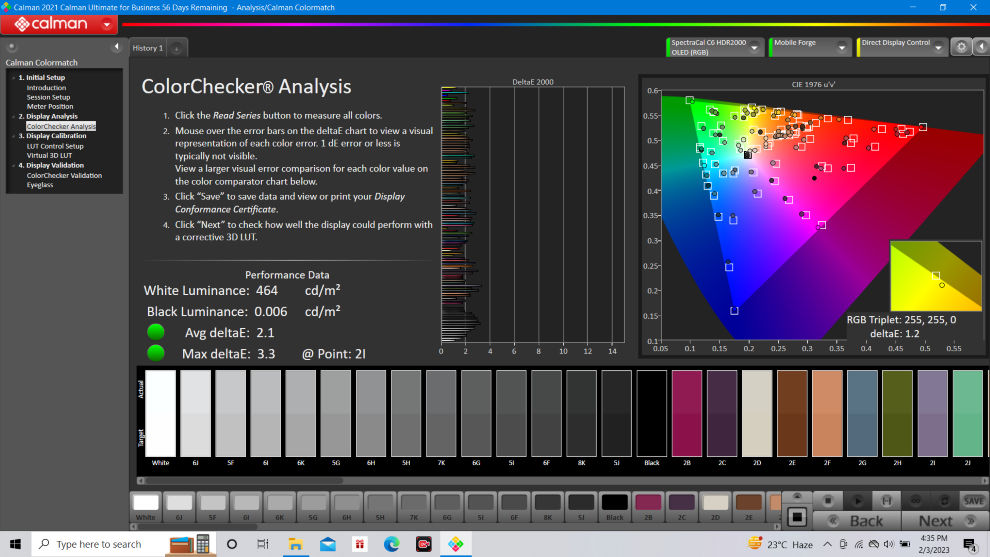Open the Introduction workflow page
This screenshot has height=557, width=990.
point(46,88)
